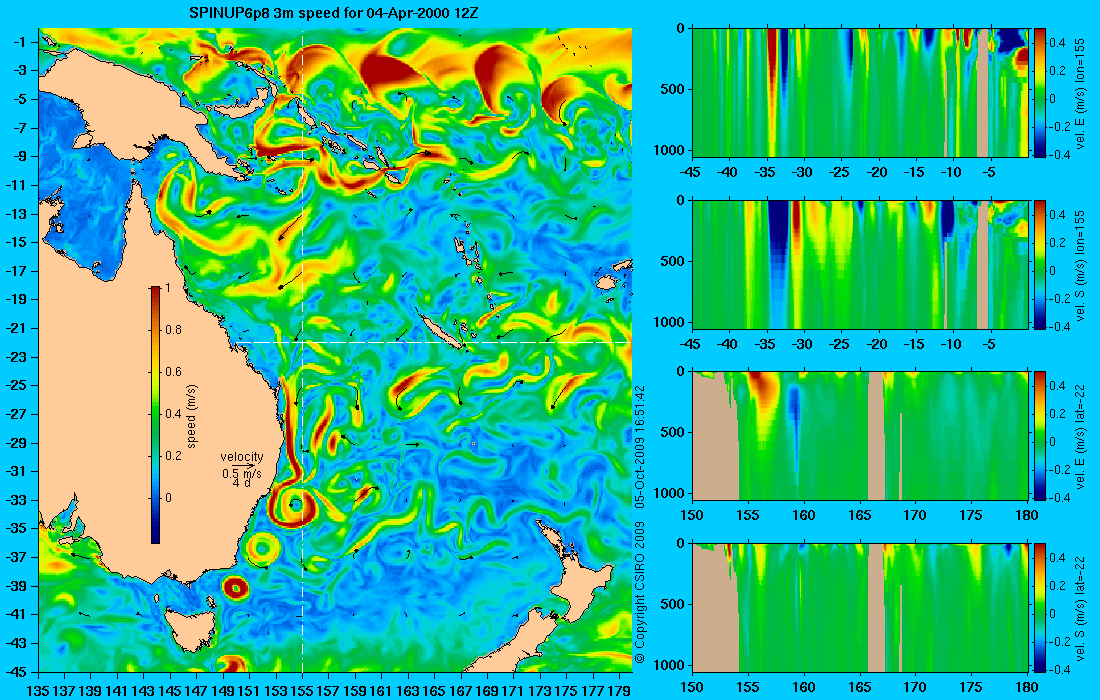Click 180 on the bottom-right panel longitude axis
Viewport: 1100px width, 700px height.
click(x=1027, y=687)
